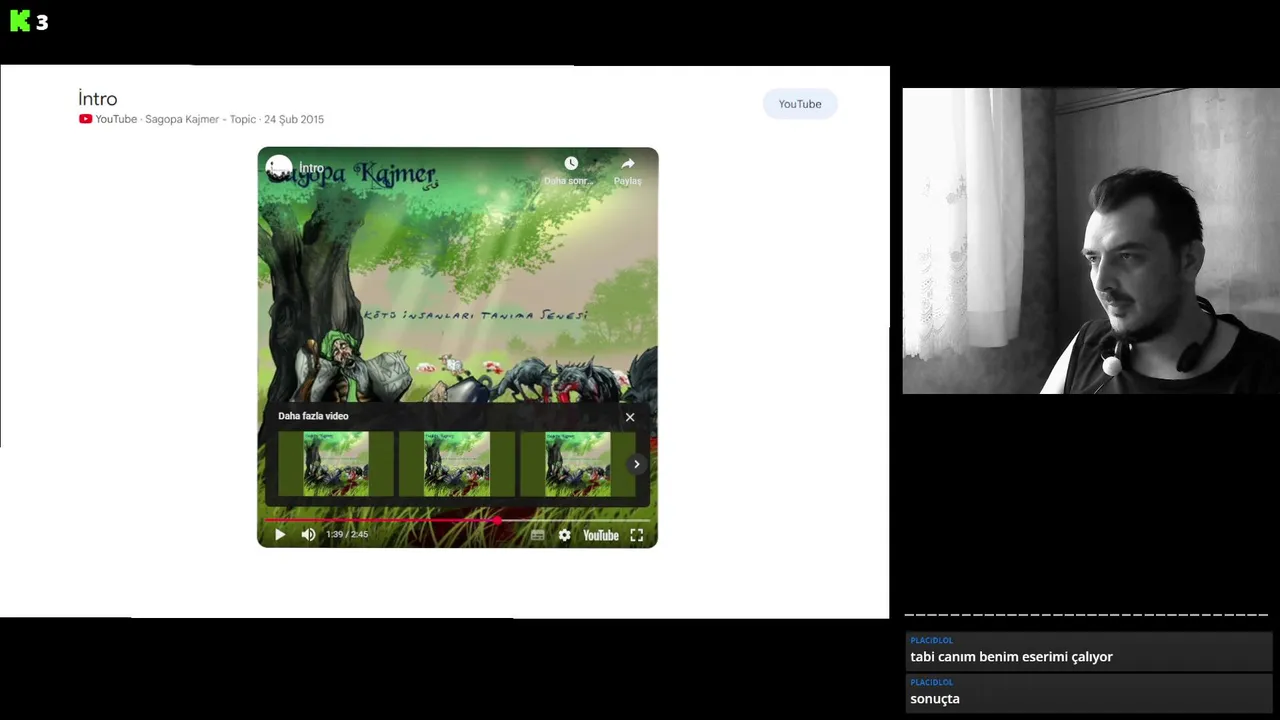
Task: Toggle subtitles in the video player
Action: click(x=537, y=535)
